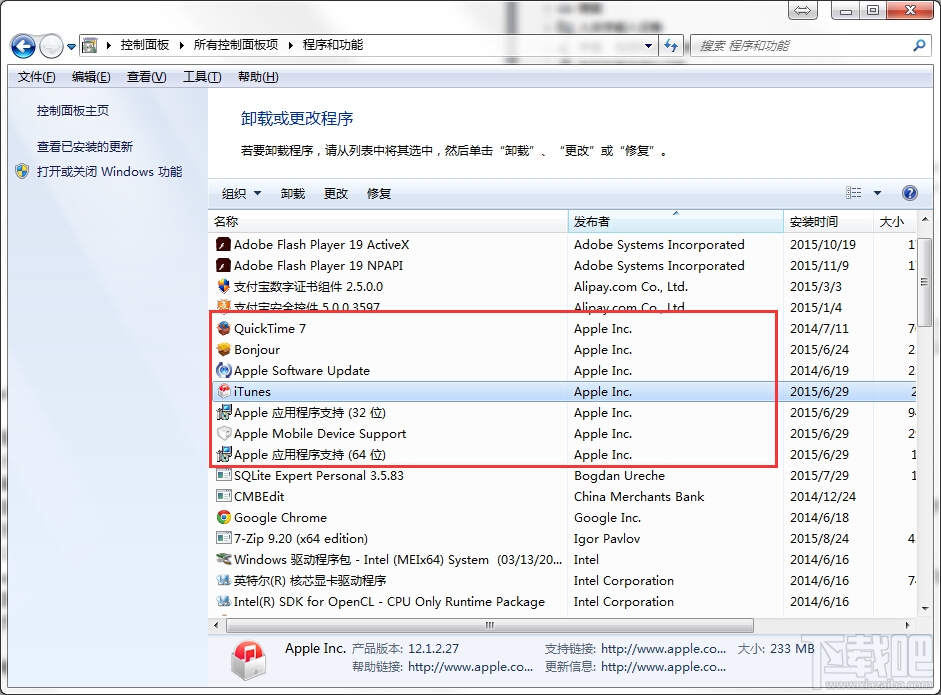Select the Google Chrome icon
The width and height of the screenshot is (941, 695).
[x=223, y=517]
